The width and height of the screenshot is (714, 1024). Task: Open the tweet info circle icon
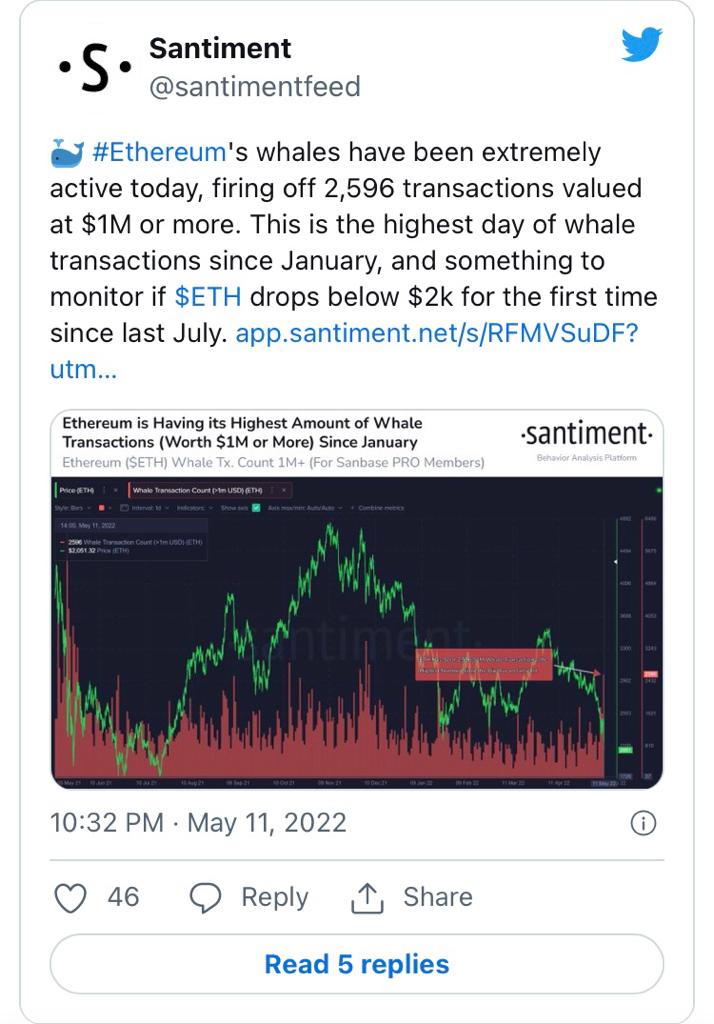point(643,823)
